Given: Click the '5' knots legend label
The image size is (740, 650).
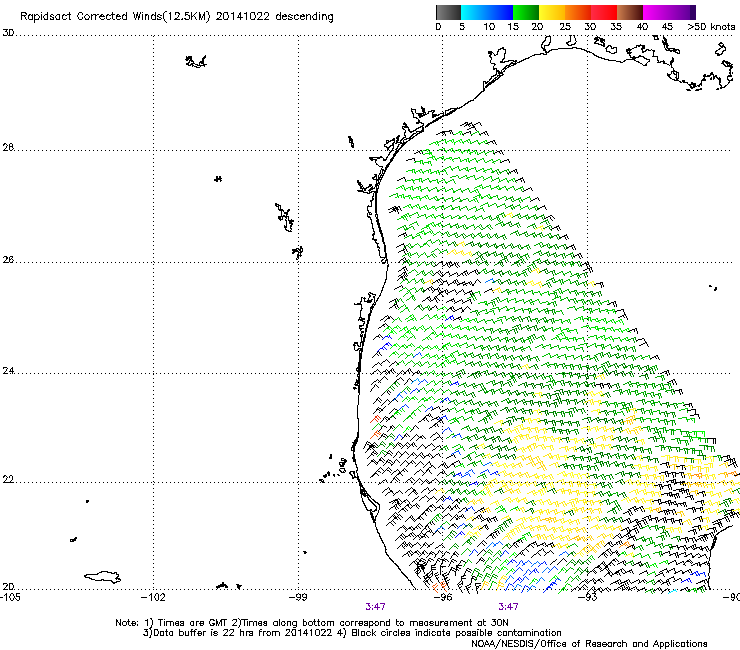Looking at the screenshot, I should pos(462,27).
